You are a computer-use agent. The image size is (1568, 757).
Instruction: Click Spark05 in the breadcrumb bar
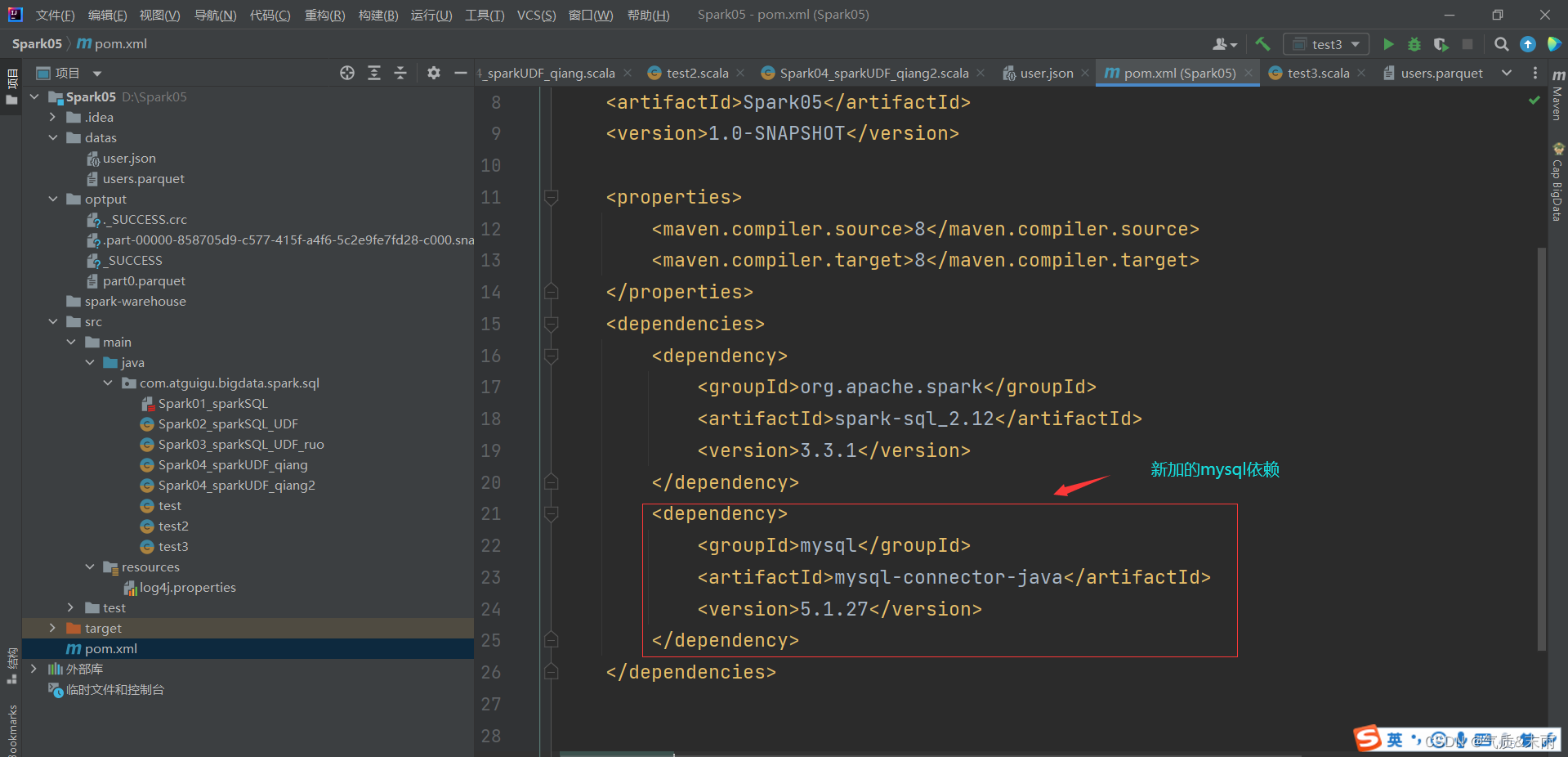[x=37, y=44]
